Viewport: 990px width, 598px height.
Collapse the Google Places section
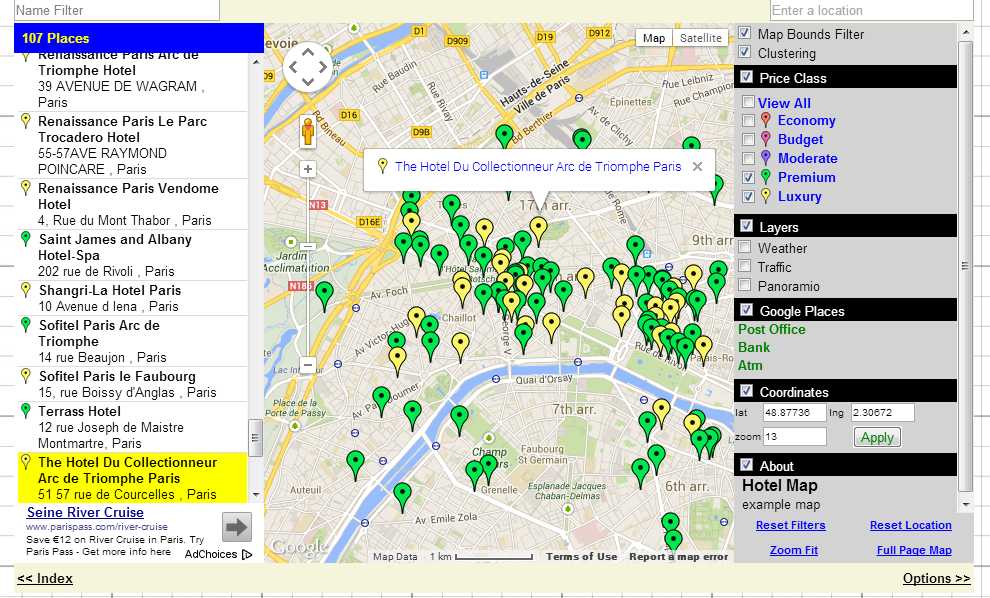tap(746, 310)
